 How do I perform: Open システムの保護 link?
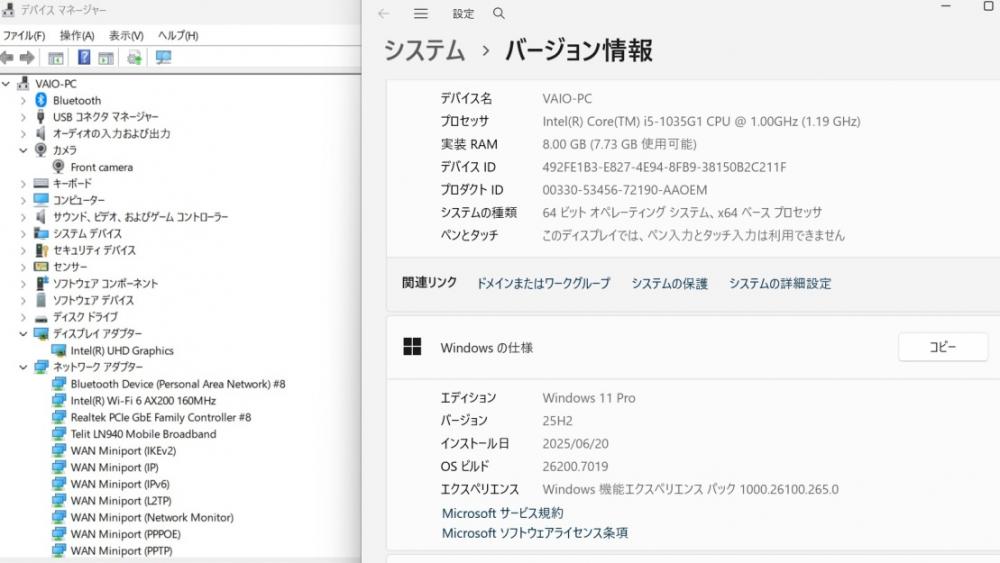pyautogui.click(x=670, y=284)
